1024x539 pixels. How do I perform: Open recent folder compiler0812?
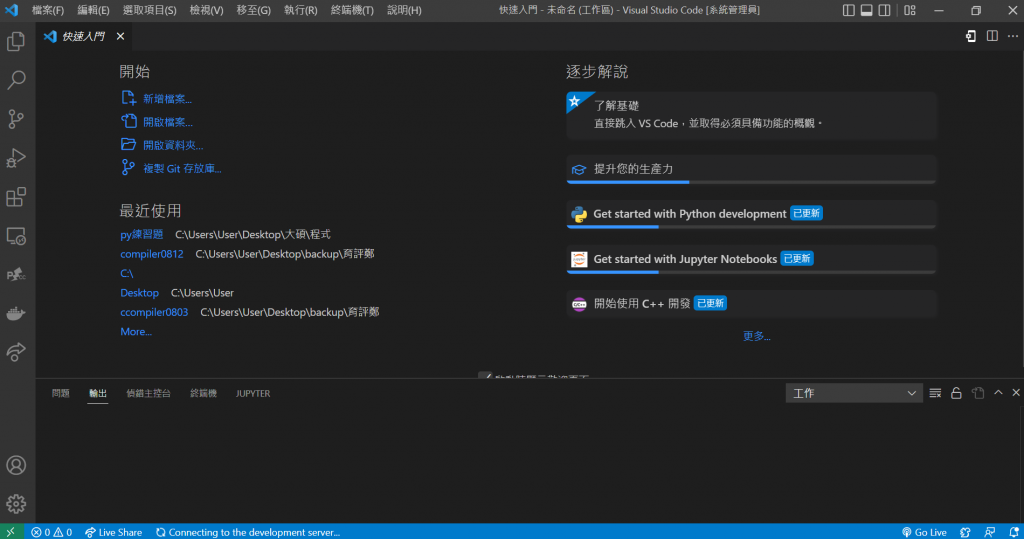pos(152,253)
